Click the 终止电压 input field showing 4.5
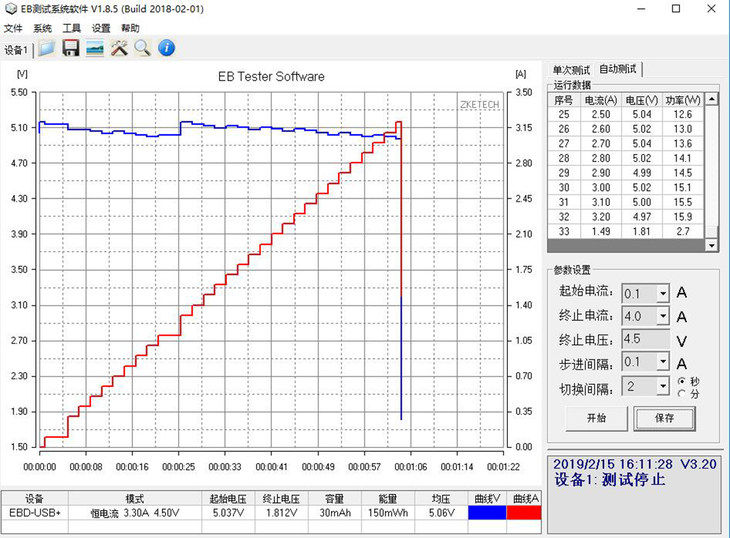This screenshot has height=538, width=730. (x=646, y=339)
